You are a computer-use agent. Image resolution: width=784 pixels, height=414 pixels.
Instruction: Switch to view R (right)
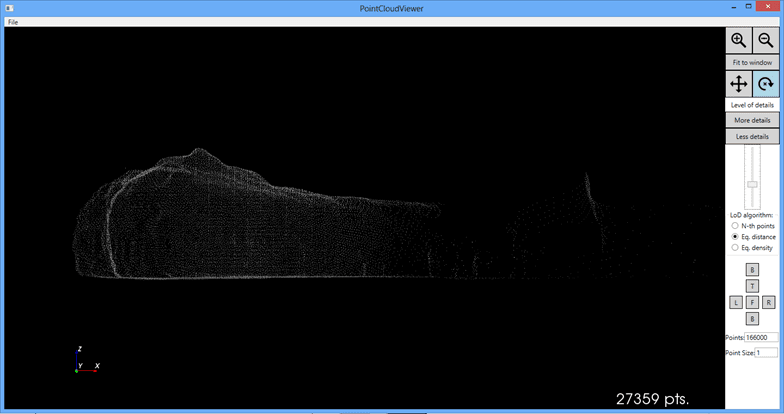(768, 302)
